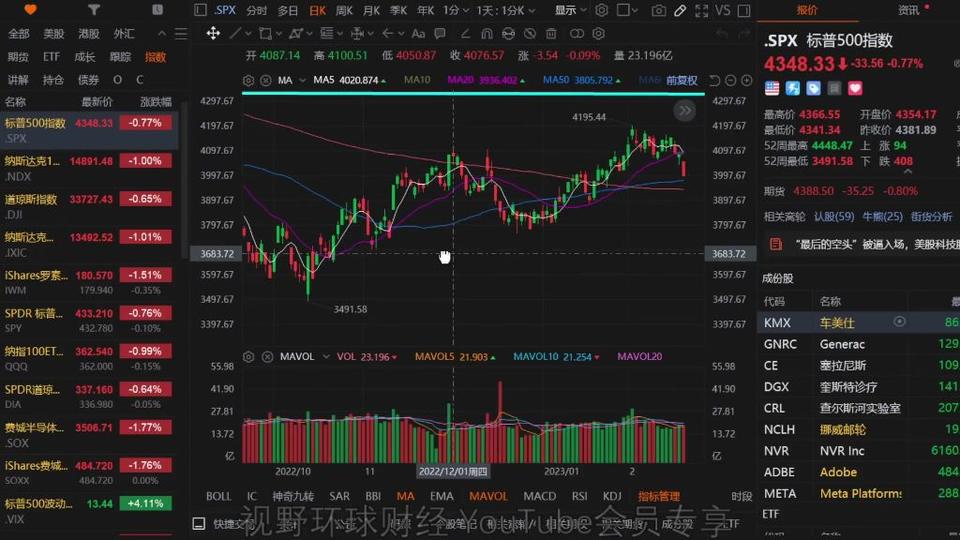Open the watchlist hamburger menu icon
960x540 pixels.
(x=181, y=34)
